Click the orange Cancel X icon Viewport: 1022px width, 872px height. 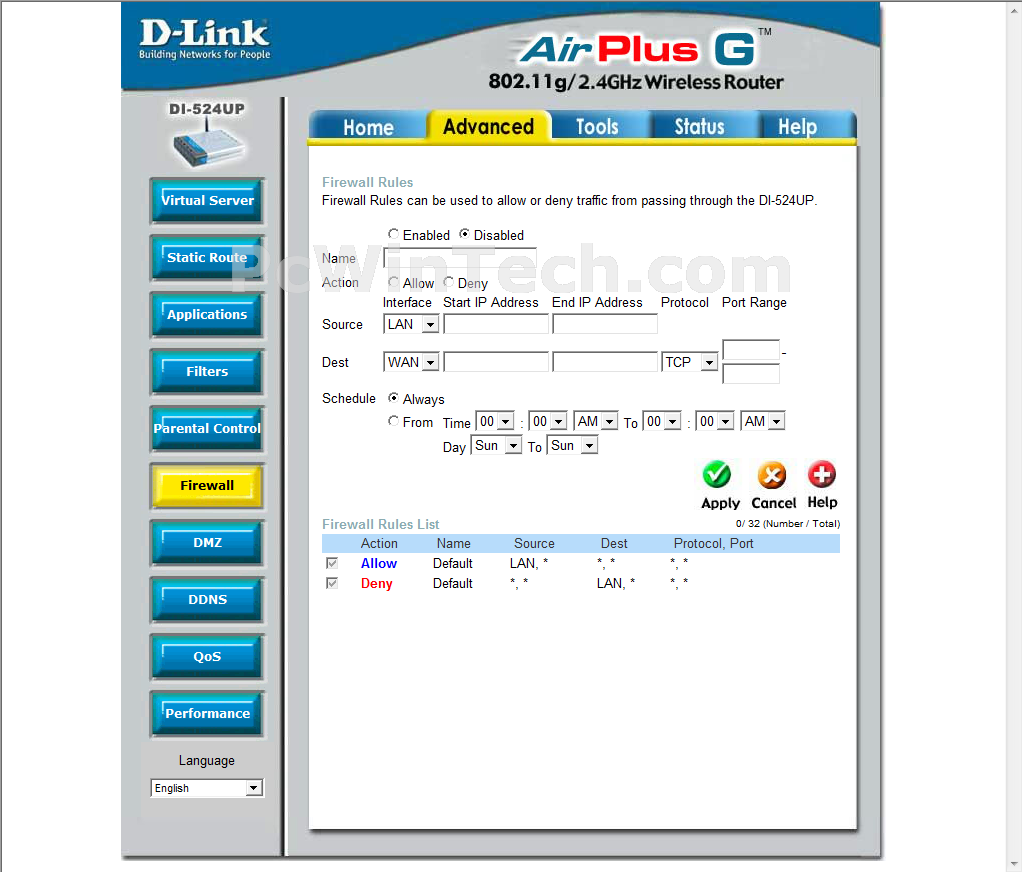(772, 475)
